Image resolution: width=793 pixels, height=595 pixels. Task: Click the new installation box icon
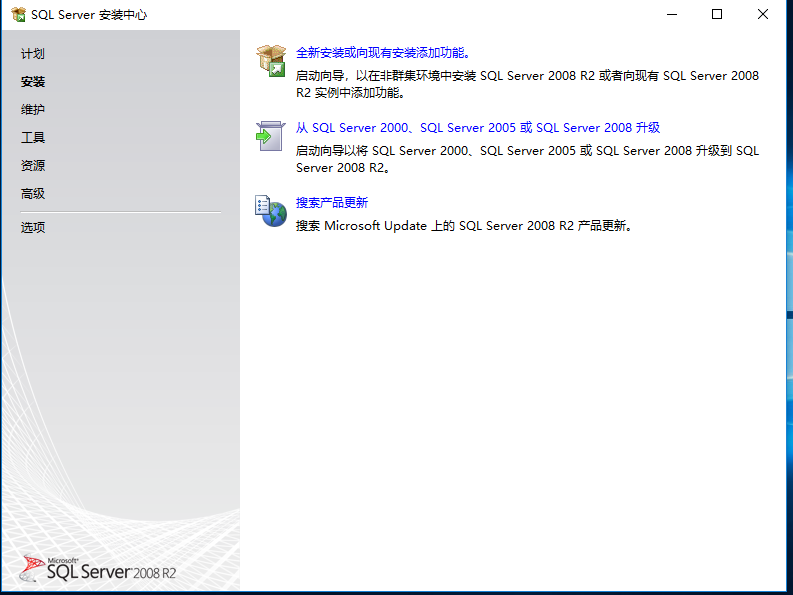[x=271, y=61]
